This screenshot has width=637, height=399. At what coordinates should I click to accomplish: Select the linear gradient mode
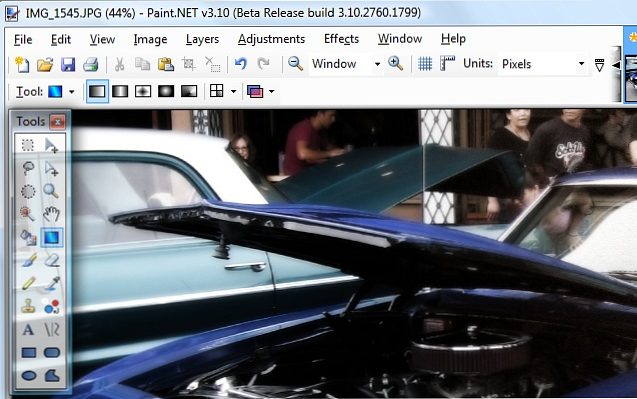(97, 91)
